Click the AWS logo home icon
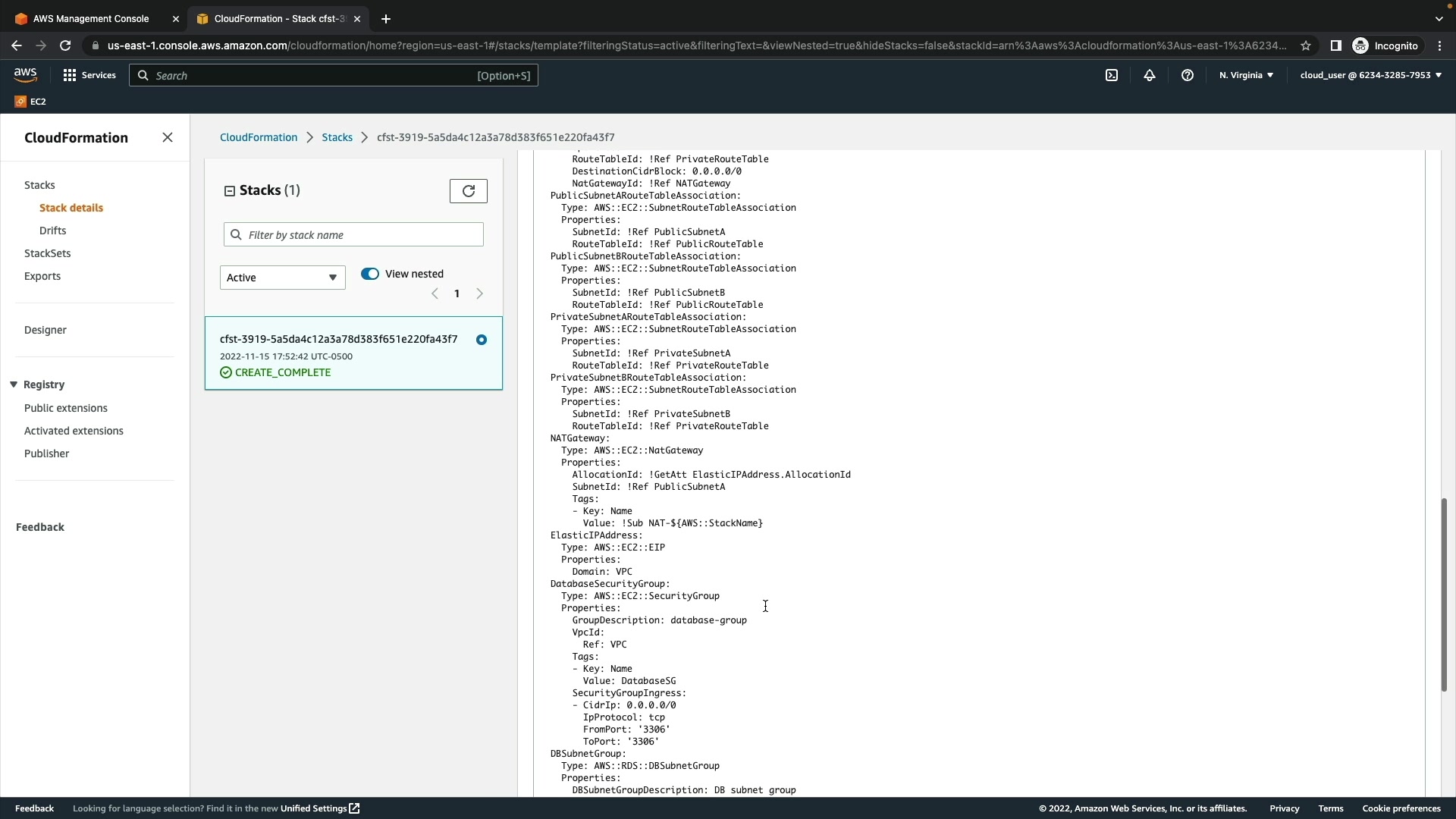This screenshot has height=819, width=1456. point(25,74)
